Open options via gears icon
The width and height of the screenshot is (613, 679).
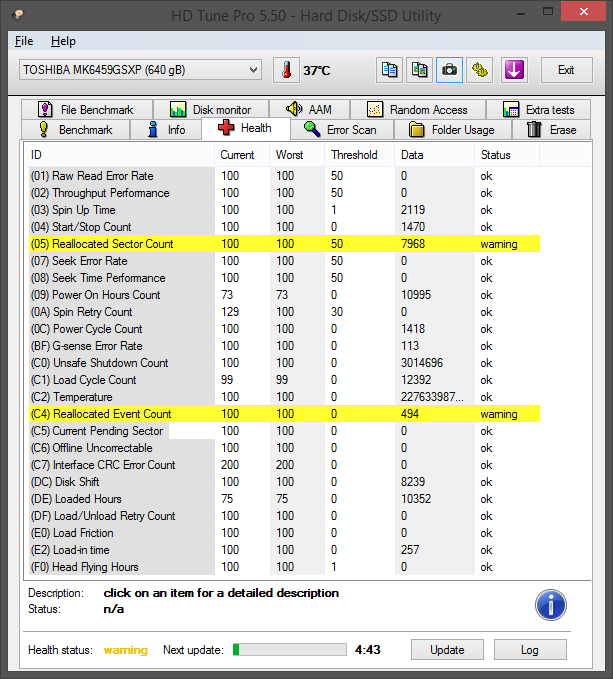[479, 70]
